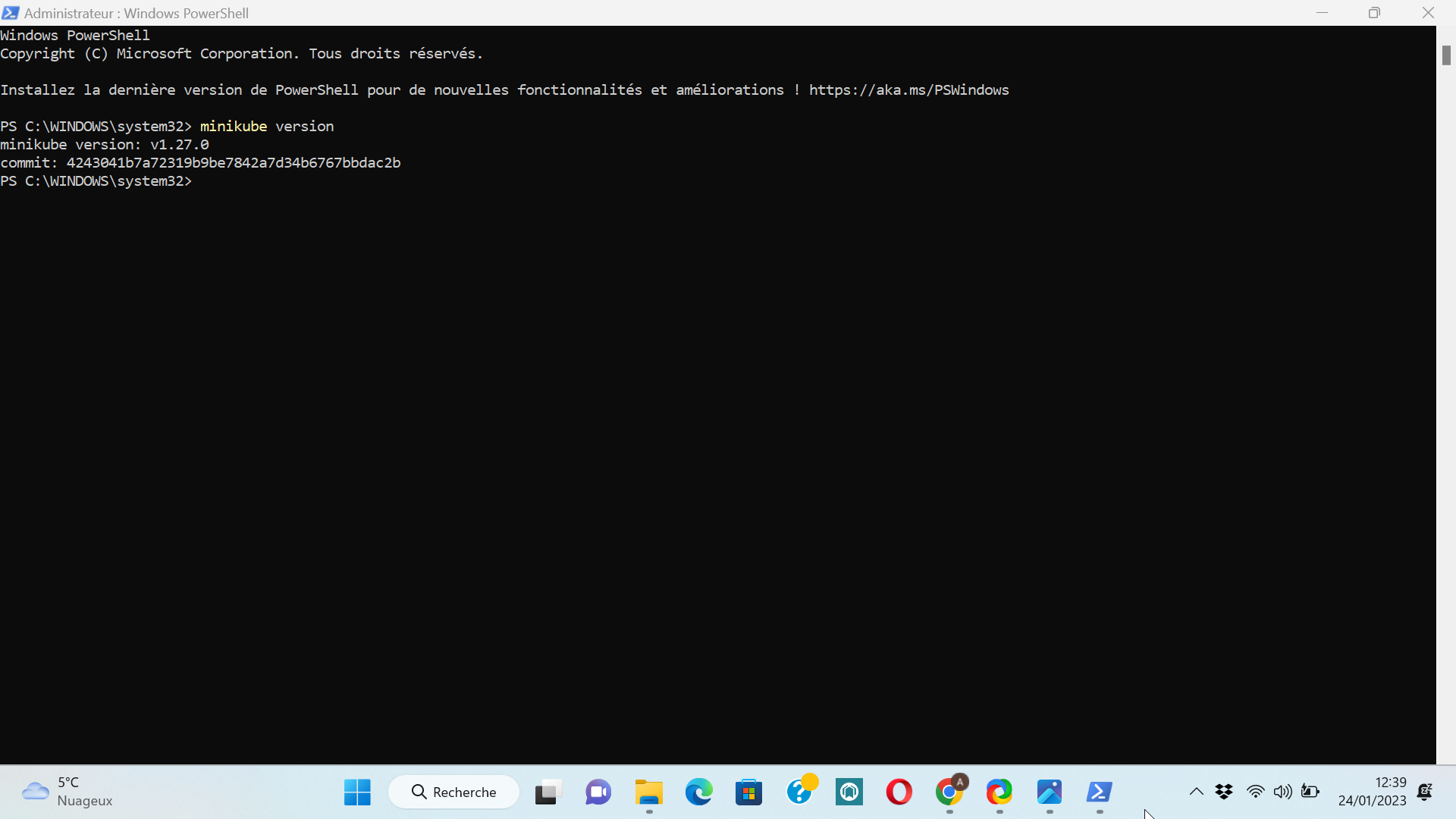Click the commit hash 4243041b7a72319b9be7842a7d34b6767bbdac2b
Viewport: 1456px width, 819px height.
[x=234, y=163]
